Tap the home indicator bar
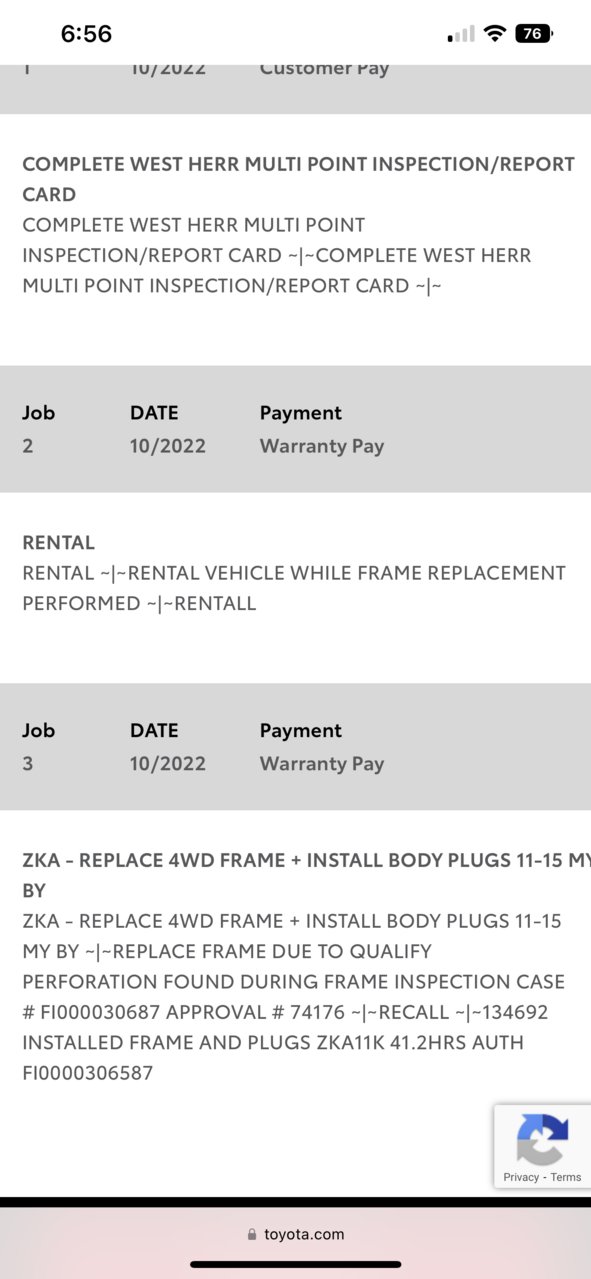This screenshot has width=591, height=1279. (x=295, y=1264)
